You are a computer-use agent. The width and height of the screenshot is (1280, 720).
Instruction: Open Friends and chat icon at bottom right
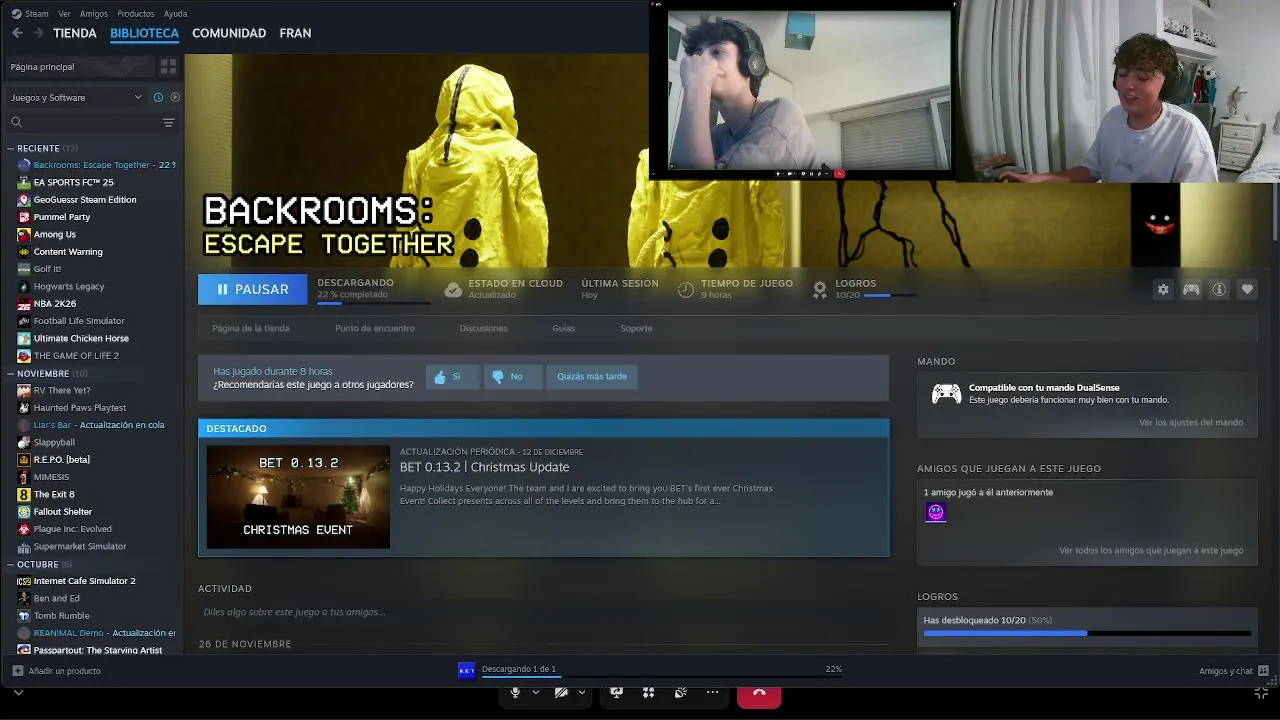[1263, 670]
